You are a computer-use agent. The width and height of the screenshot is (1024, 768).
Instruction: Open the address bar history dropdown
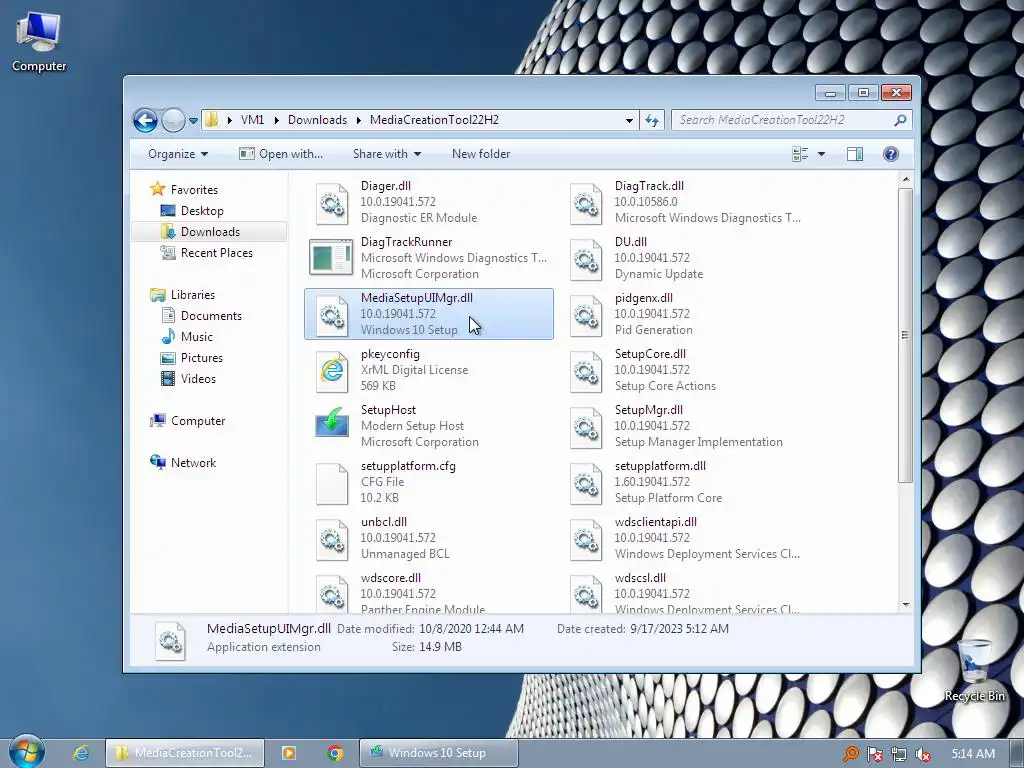(629, 120)
